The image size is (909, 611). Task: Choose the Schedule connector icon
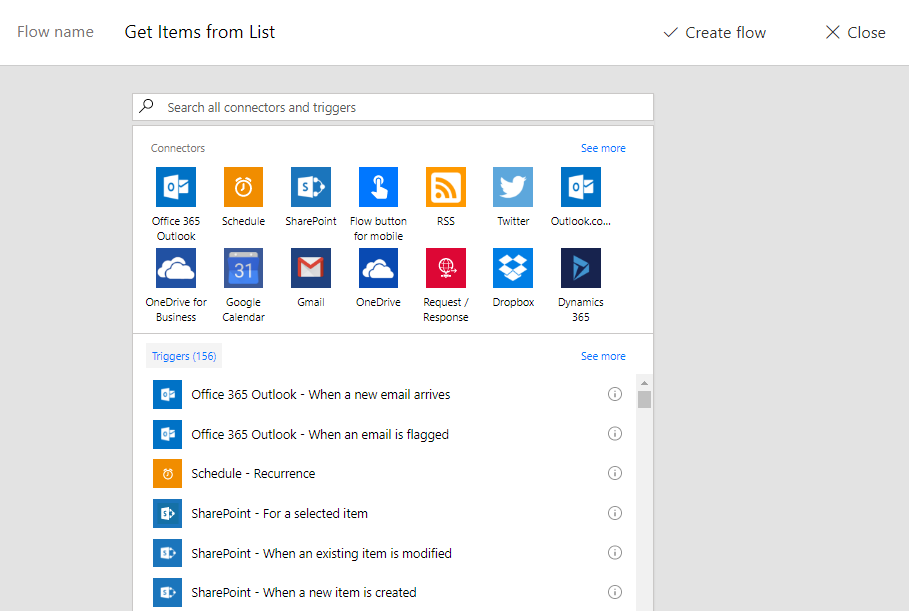click(x=243, y=187)
